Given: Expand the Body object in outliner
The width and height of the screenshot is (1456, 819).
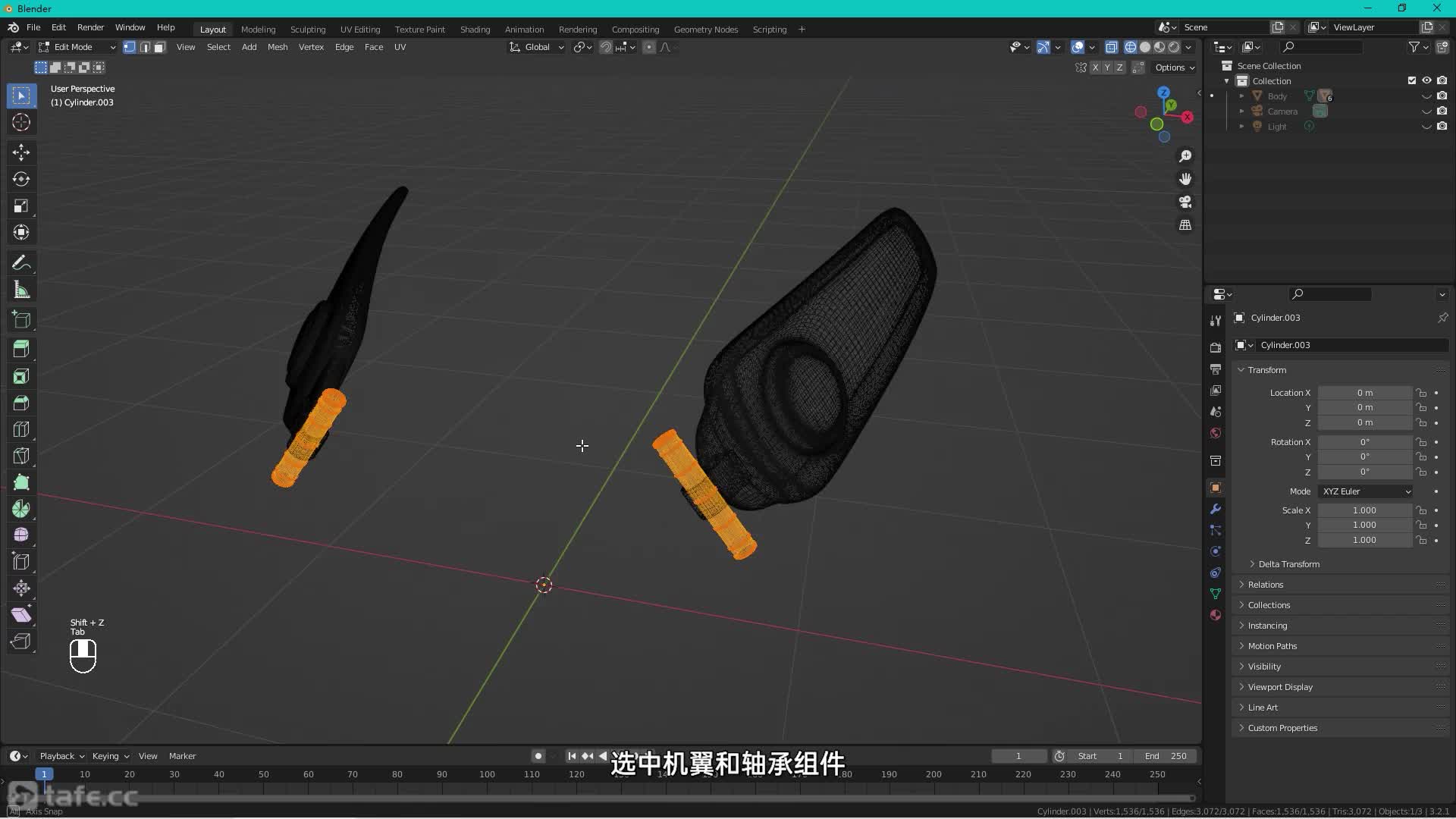Looking at the screenshot, I should pyautogui.click(x=1241, y=96).
